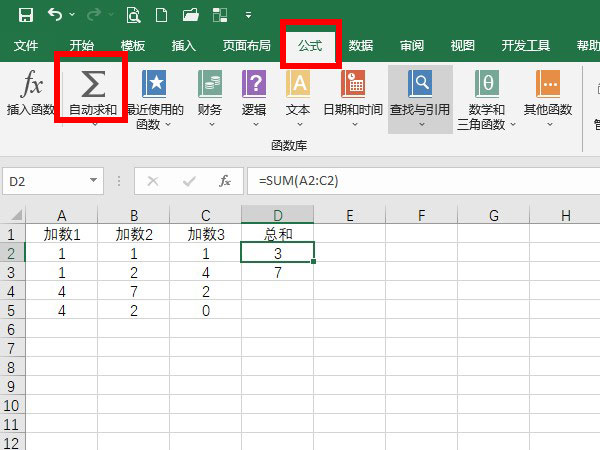Screen dimensions: 600x450
Task: Switch to the 页面布局 ribbon tab
Action: pos(246,46)
